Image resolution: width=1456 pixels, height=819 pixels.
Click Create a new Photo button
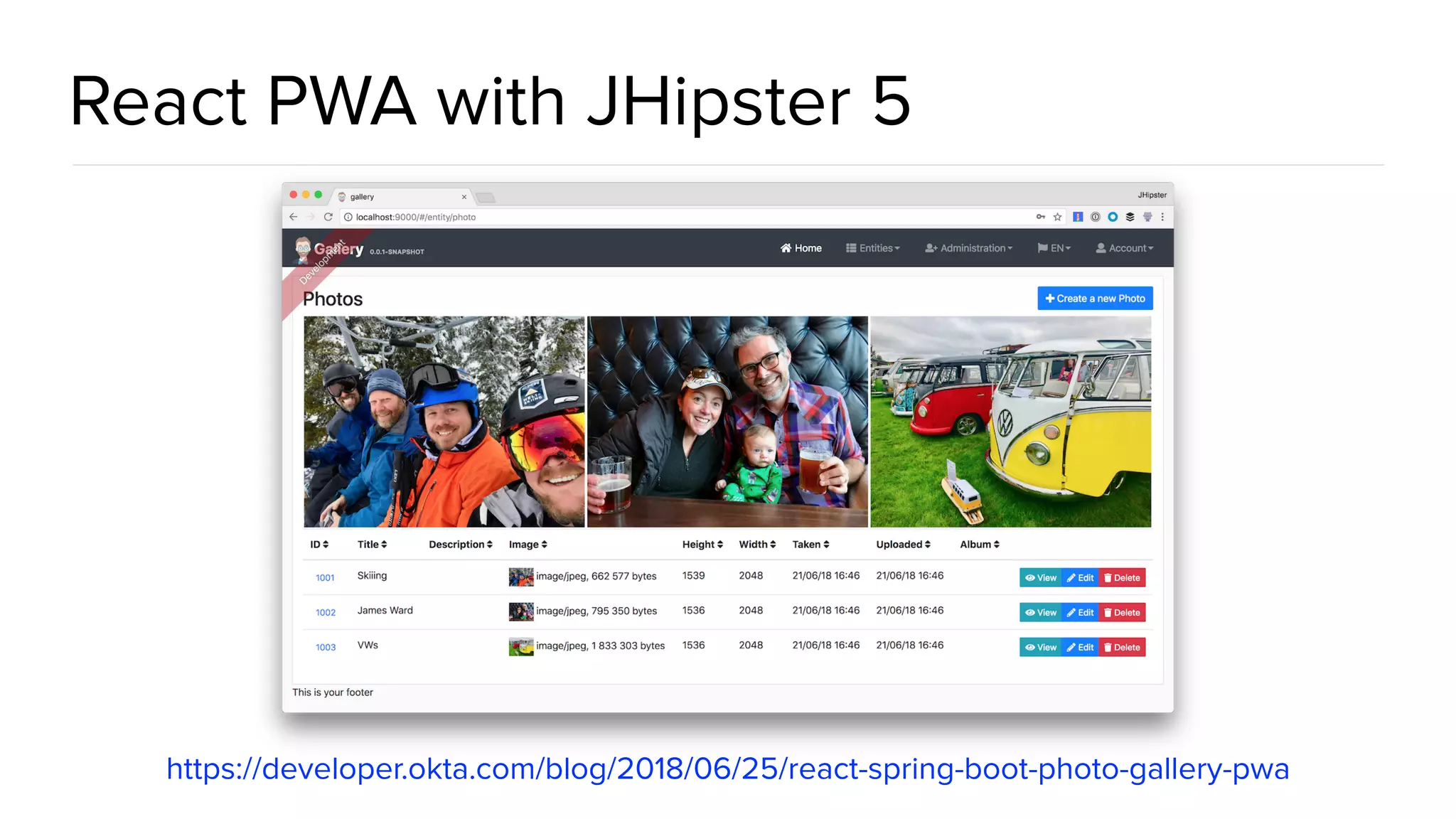point(1095,299)
